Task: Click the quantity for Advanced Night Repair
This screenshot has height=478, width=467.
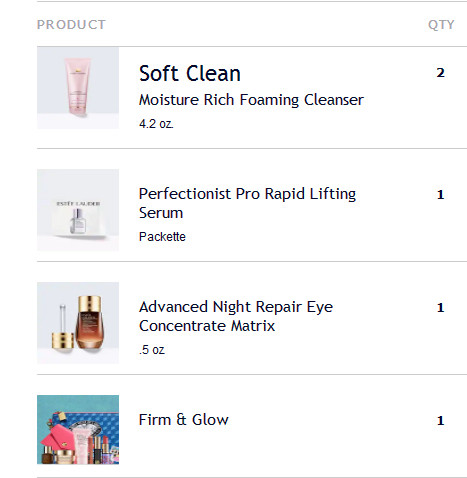Action: coord(440,307)
